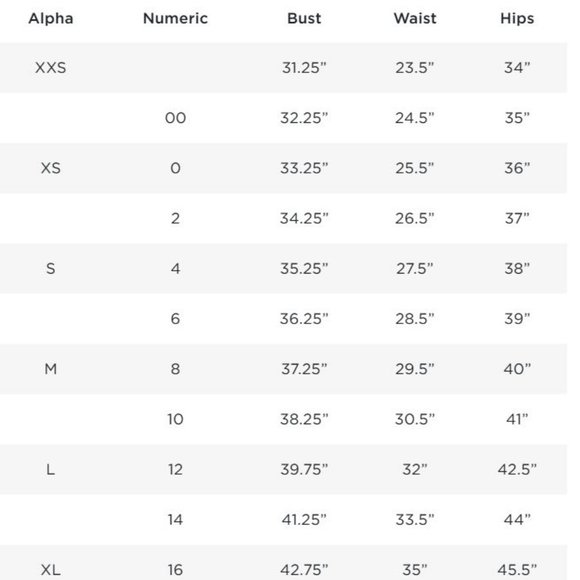Select the XXS size label
580x580 pixels.
pos(51,68)
